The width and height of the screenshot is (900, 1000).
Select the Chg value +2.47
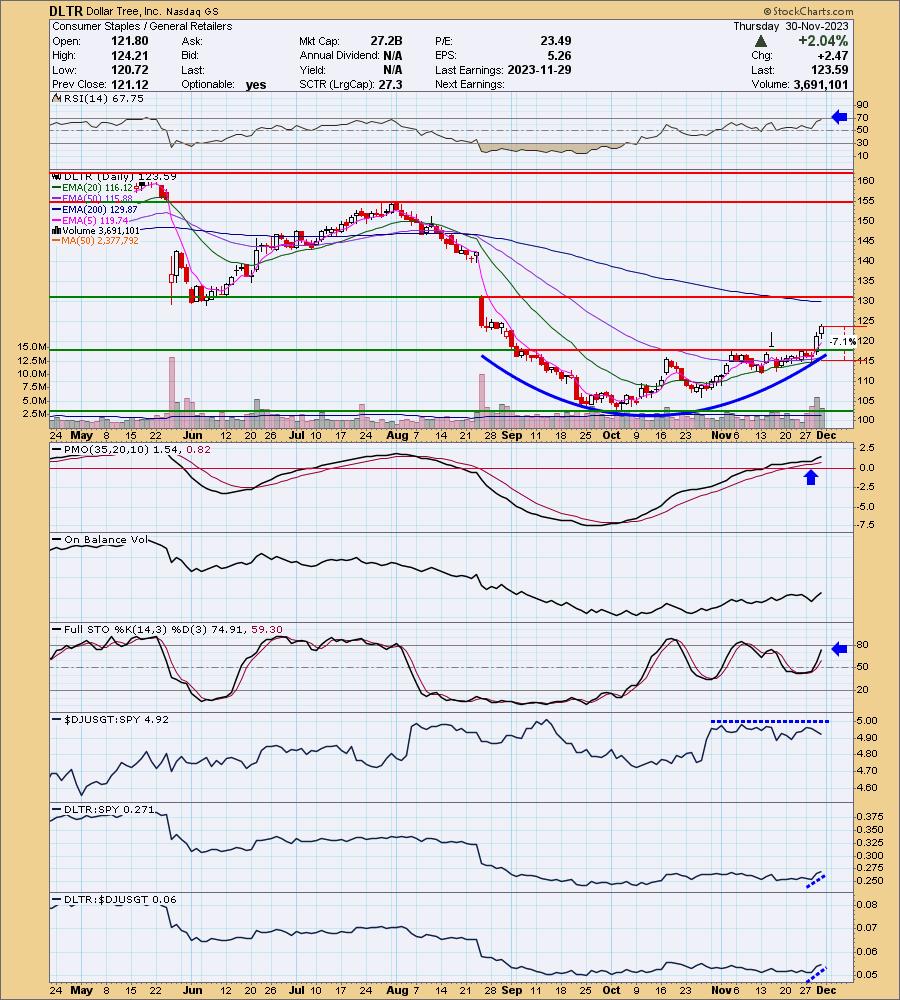832,56
